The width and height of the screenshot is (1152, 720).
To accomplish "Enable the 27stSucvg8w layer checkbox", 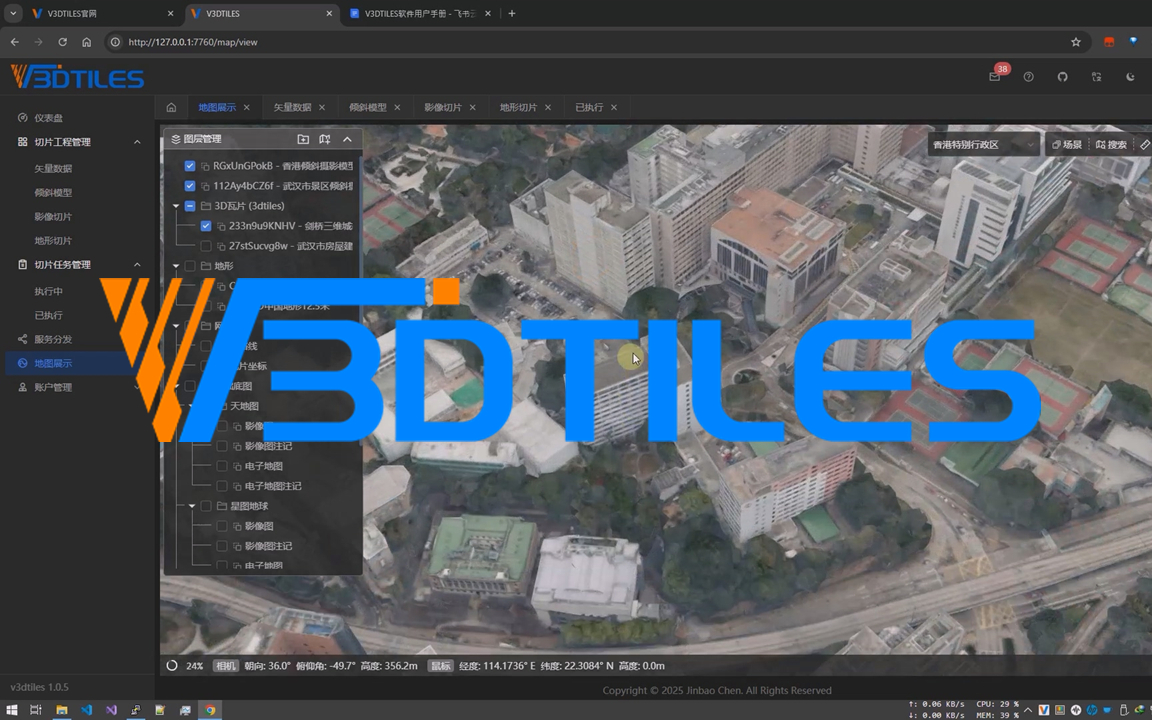I will 206,246.
